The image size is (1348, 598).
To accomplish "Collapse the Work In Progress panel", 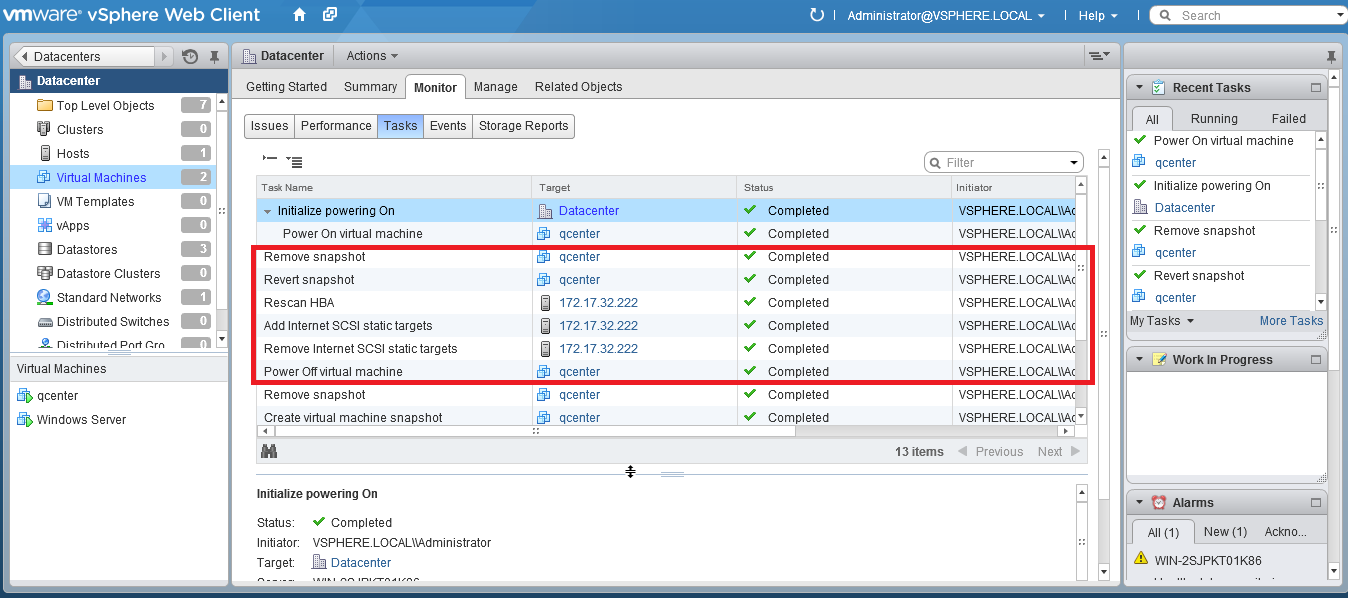I will 1139,360.
